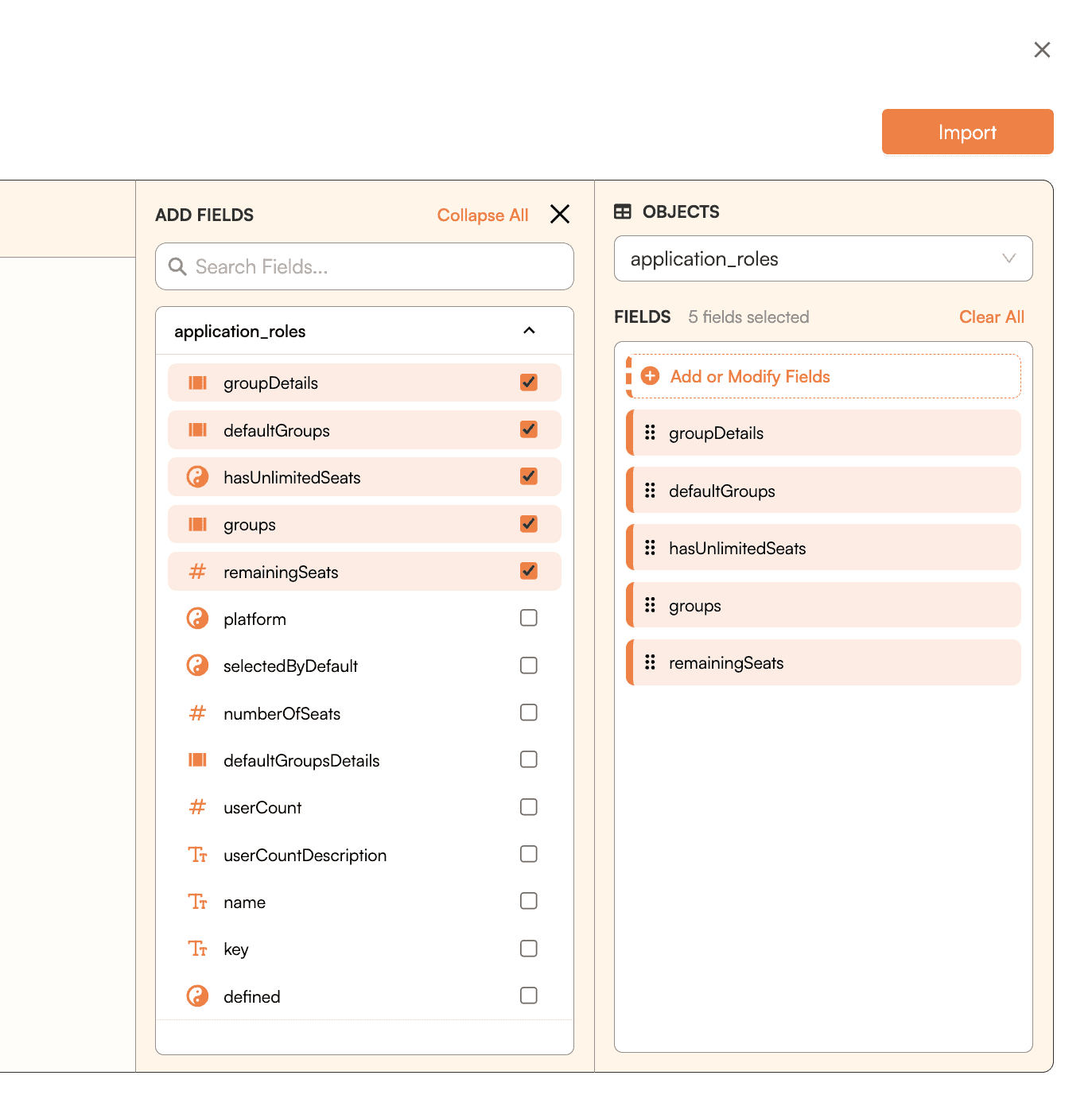Select the remainingSeats item in selected fields list
This screenshot has height=1118, width=1092.
823,662
